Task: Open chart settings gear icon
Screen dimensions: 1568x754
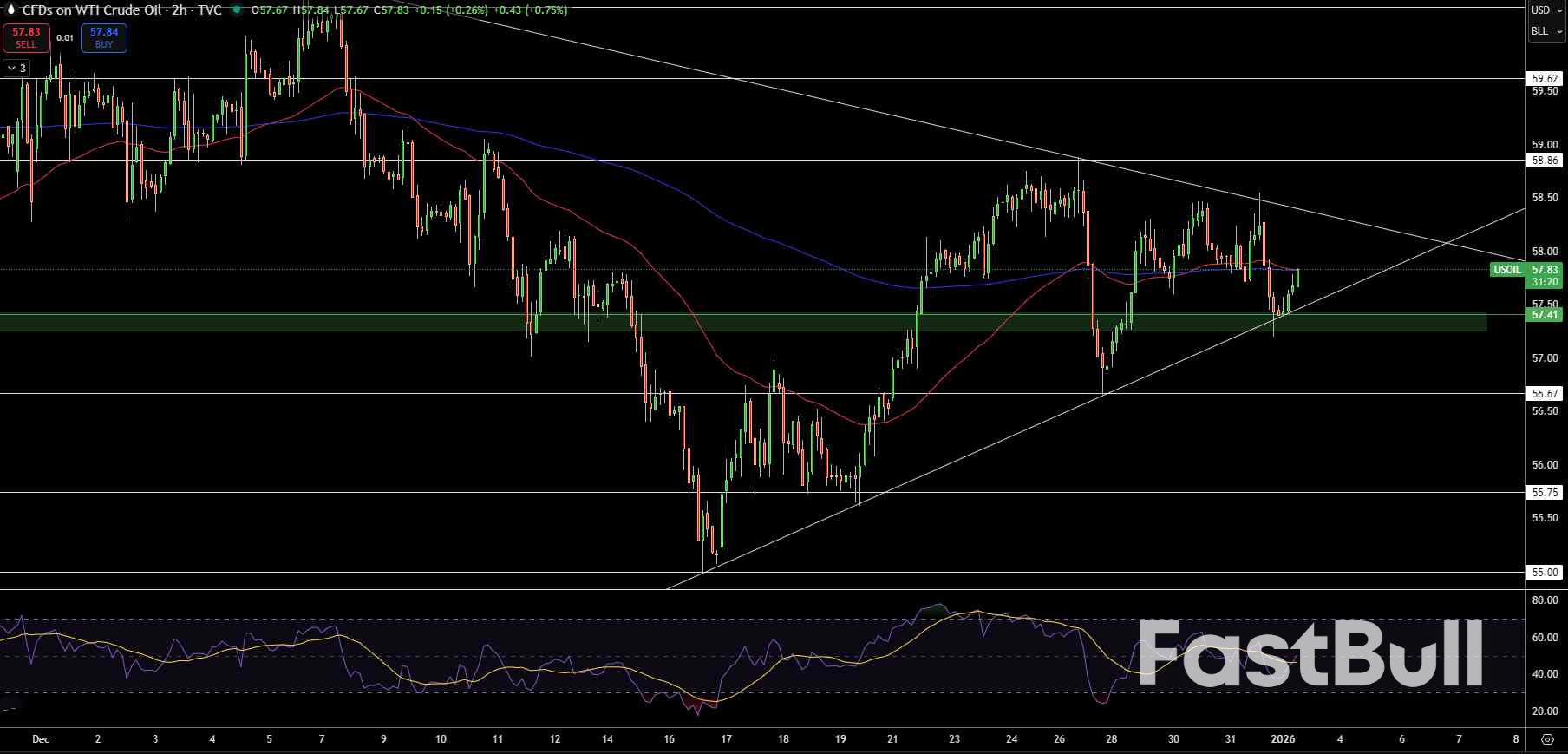Action: [1547, 740]
